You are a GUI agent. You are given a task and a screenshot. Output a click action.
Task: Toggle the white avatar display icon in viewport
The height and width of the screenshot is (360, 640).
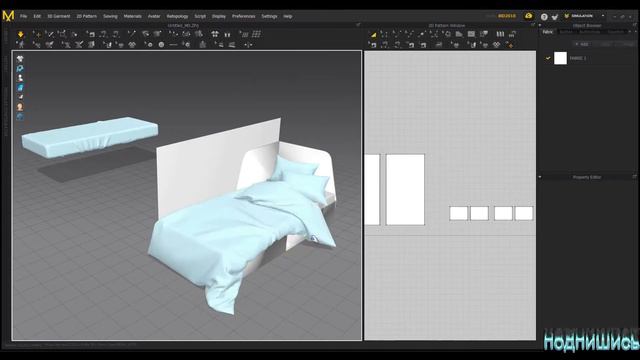click(x=20, y=78)
